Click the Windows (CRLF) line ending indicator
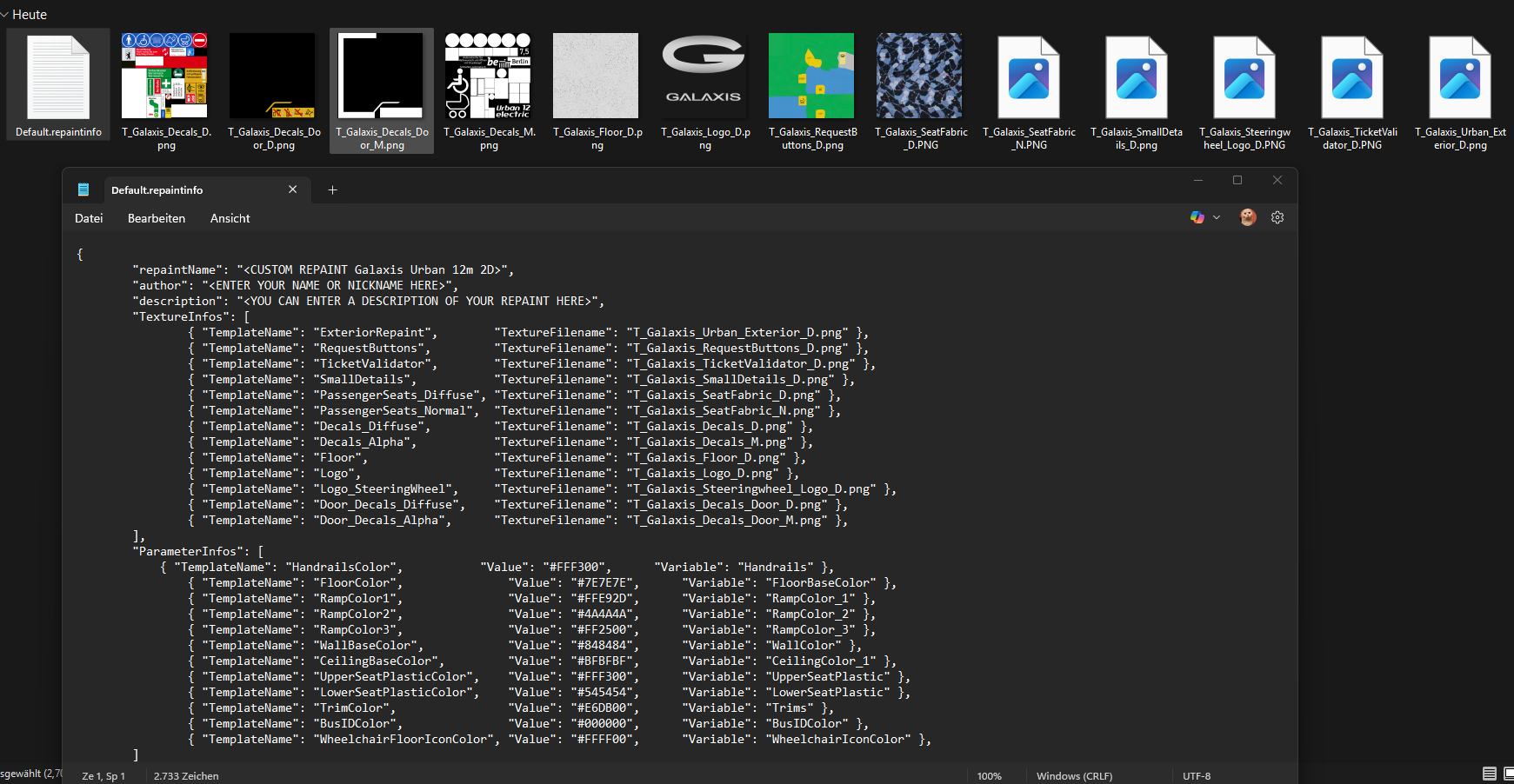 pyautogui.click(x=1074, y=775)
